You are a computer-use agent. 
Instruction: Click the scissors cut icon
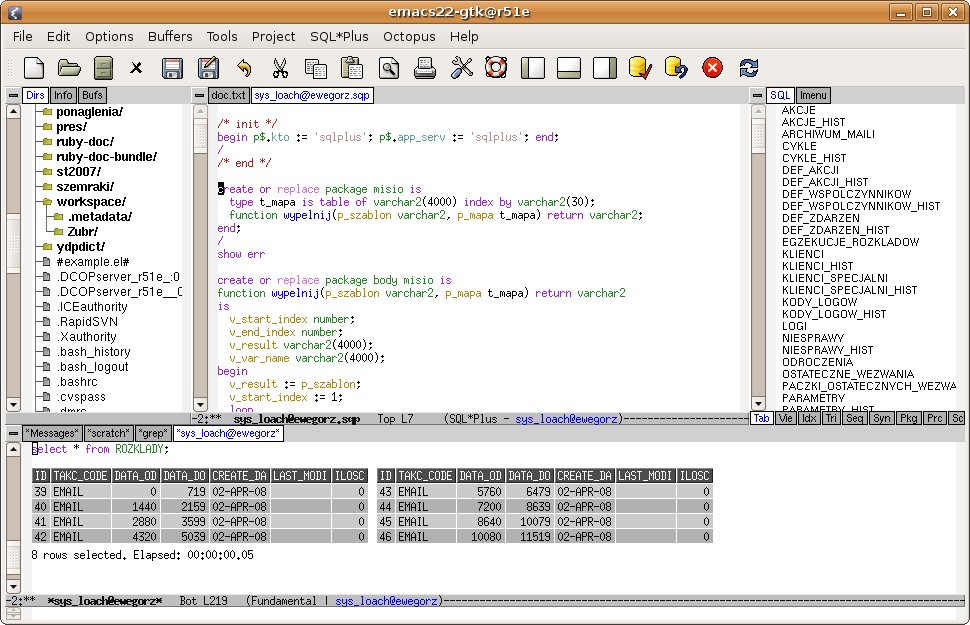coord(280,68)
